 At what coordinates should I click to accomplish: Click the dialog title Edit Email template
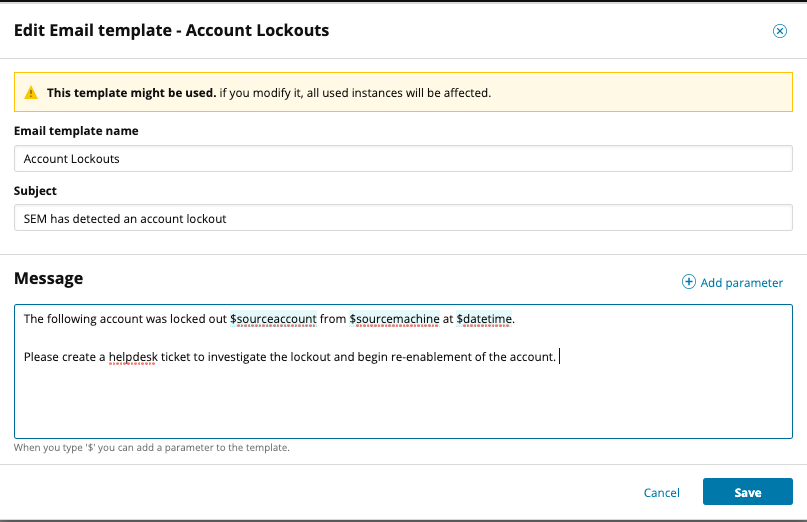tap(171, 31)
